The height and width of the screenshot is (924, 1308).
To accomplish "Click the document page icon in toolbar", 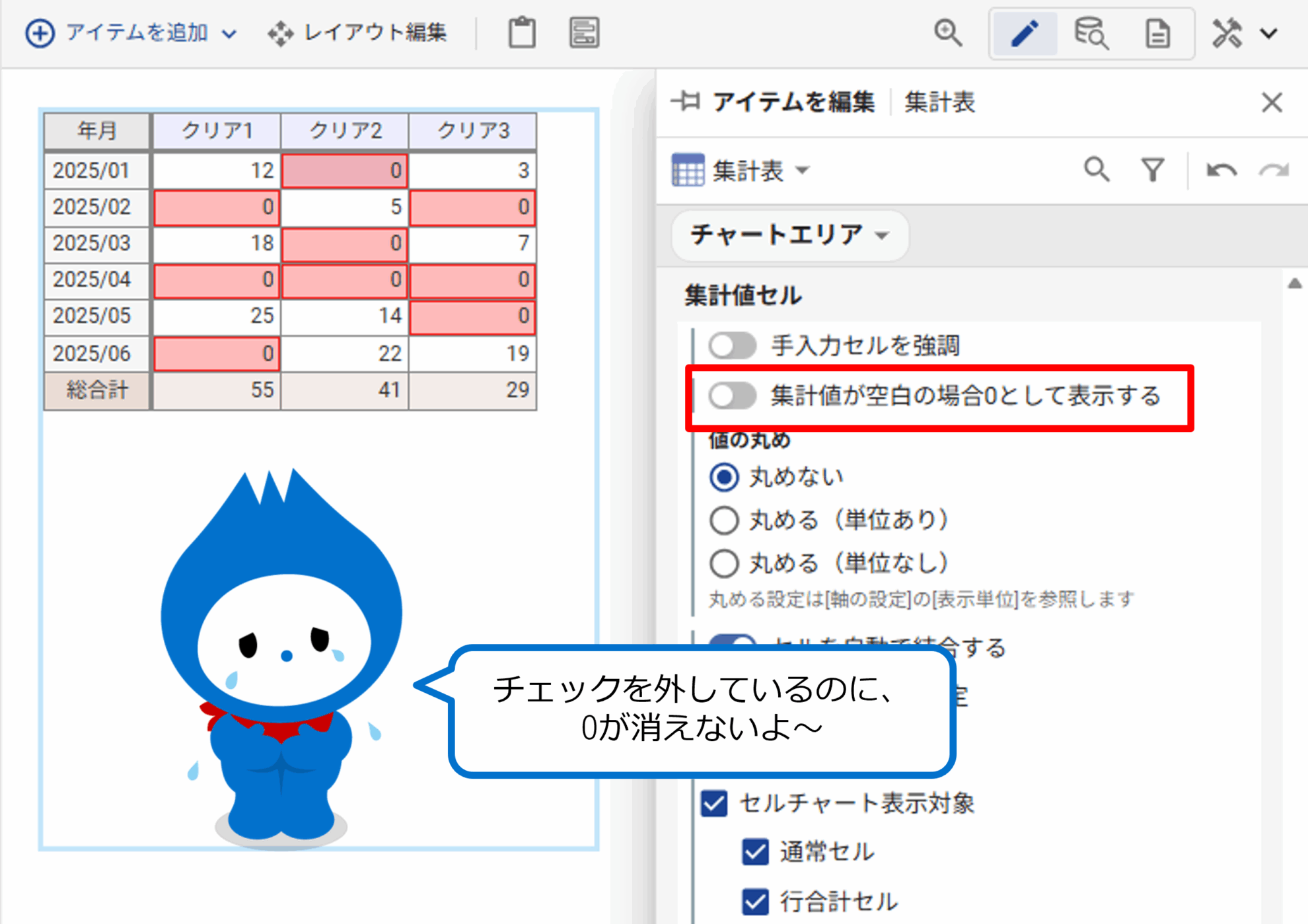I will [x=1157, y=33].
